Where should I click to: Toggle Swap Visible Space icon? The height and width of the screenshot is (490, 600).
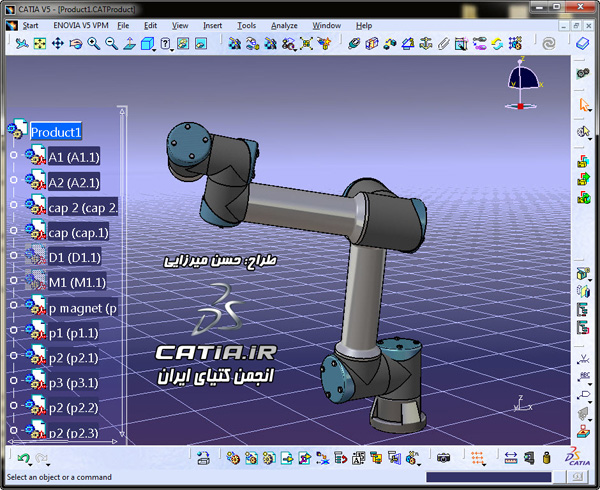point(201,44)
